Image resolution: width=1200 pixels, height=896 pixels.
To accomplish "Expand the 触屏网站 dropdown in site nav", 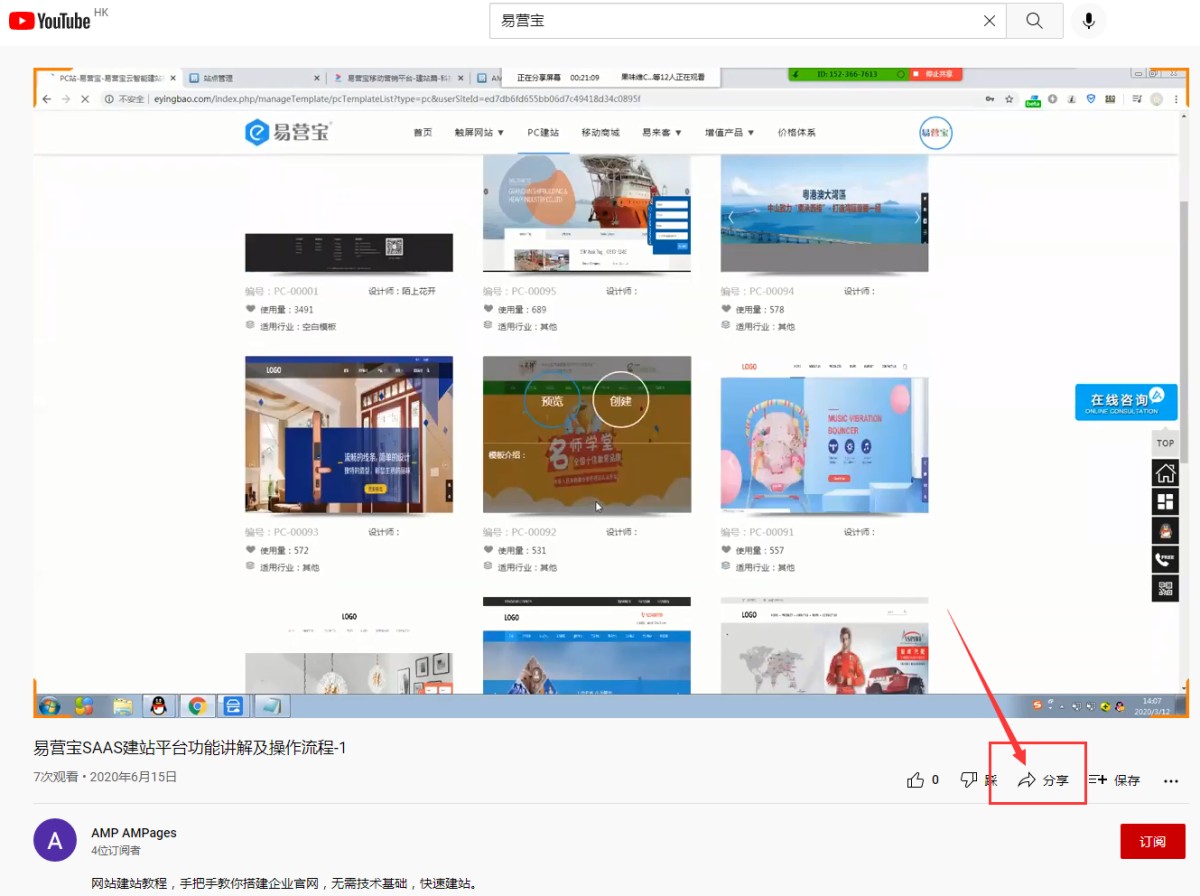I will point(479,132).
